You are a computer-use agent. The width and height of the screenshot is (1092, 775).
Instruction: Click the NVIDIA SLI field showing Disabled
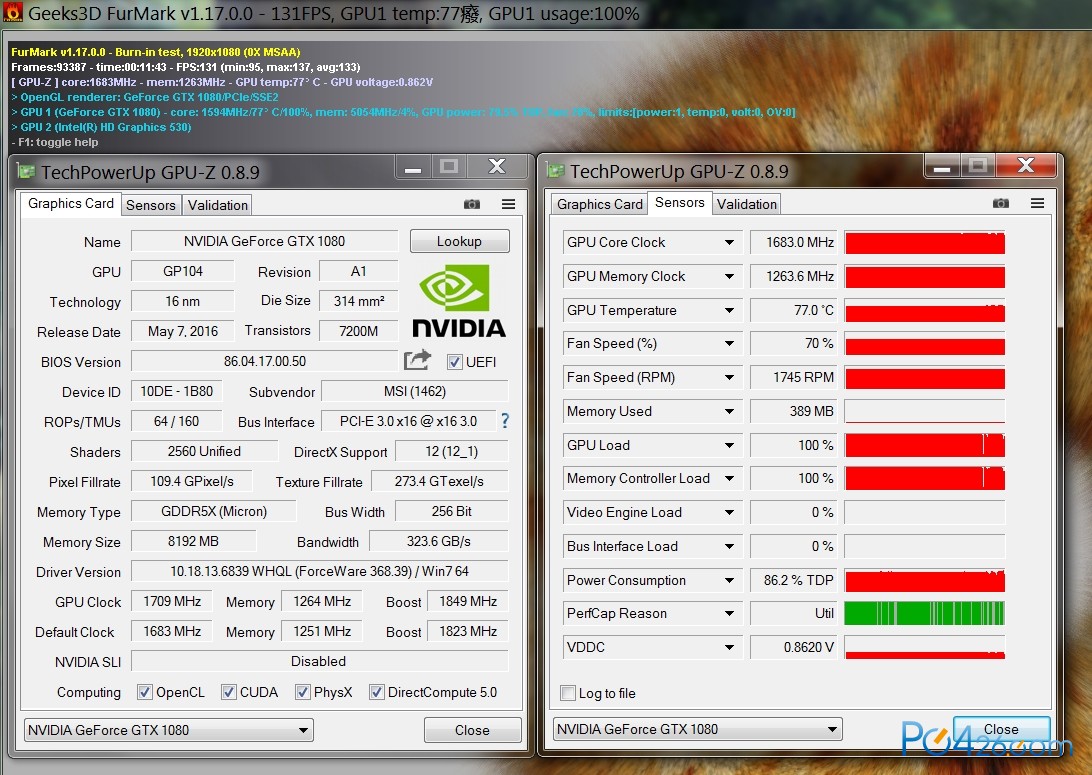click(320, 662)
